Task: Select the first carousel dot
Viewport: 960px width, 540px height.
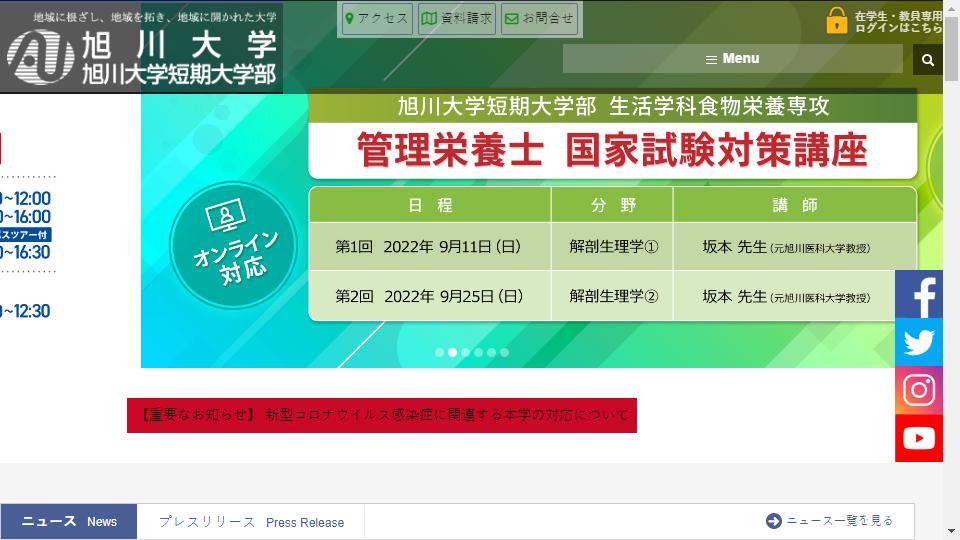Action: 439,352
